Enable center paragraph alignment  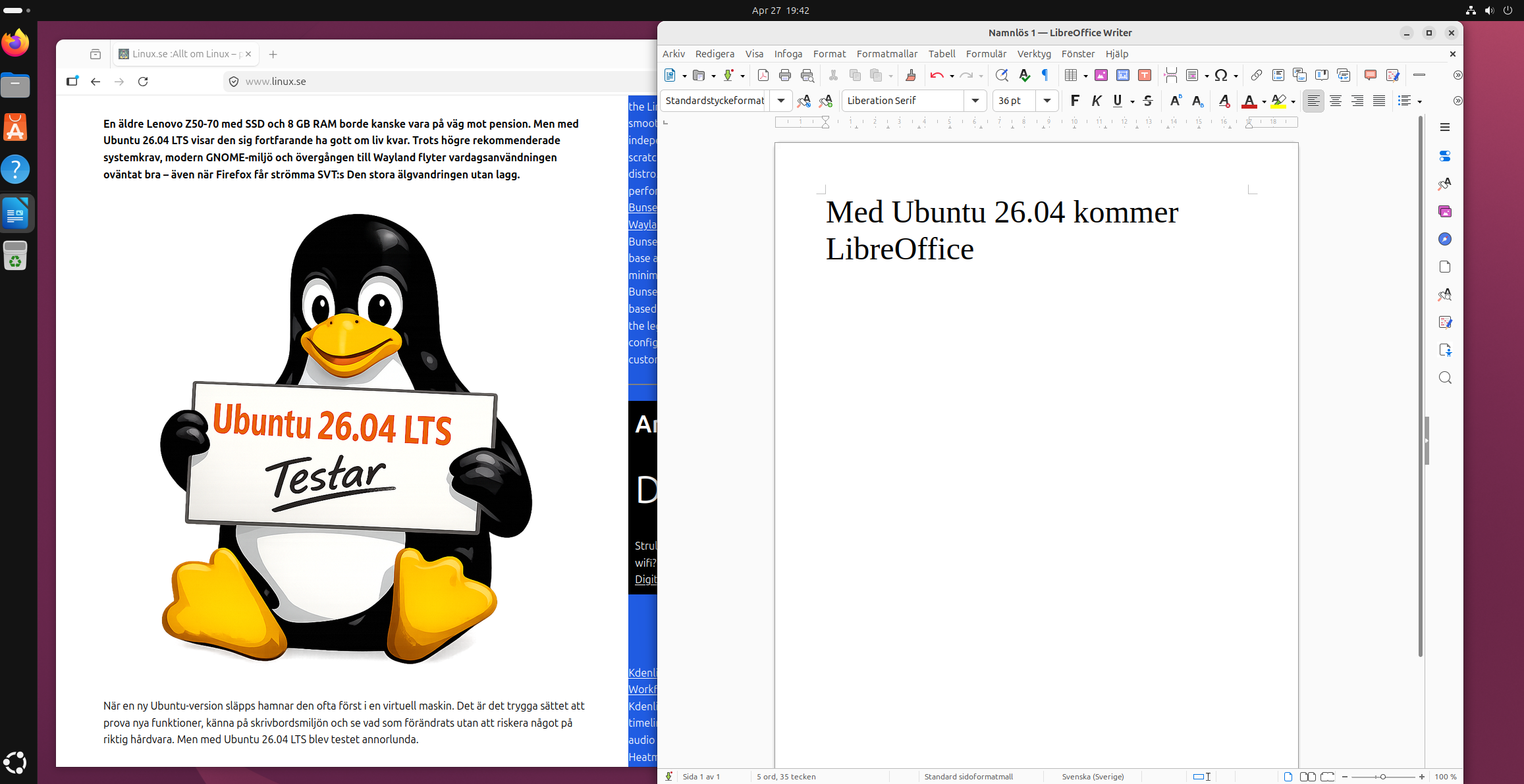point(1336,101)
